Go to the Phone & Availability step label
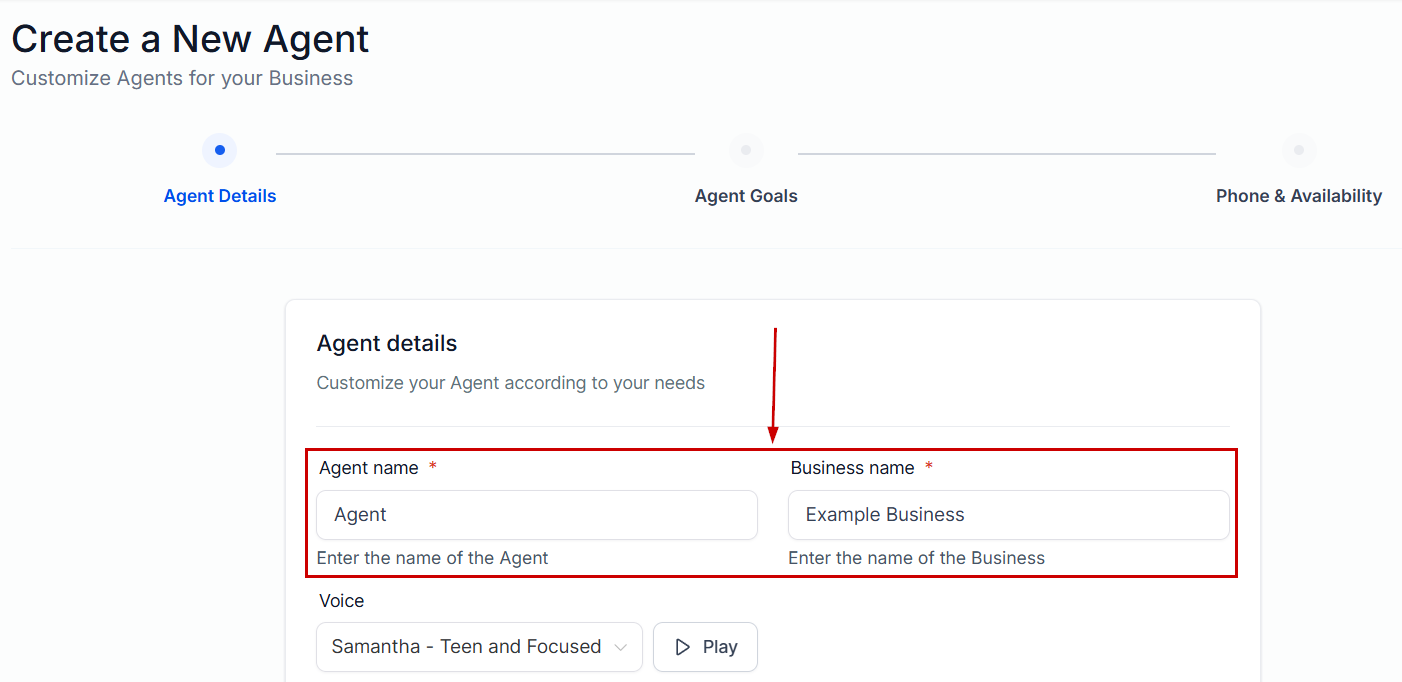The image size is (1402, 682). click(1298, 196)
